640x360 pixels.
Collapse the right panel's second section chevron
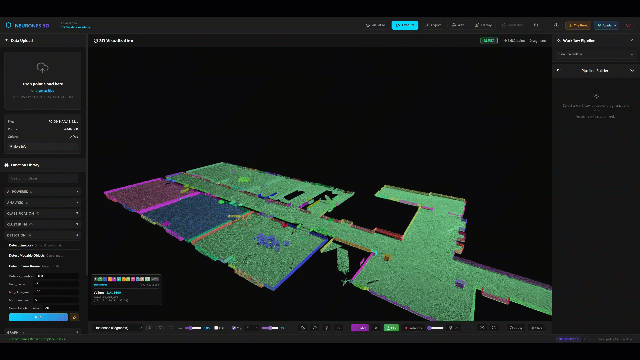click(632, 71)
